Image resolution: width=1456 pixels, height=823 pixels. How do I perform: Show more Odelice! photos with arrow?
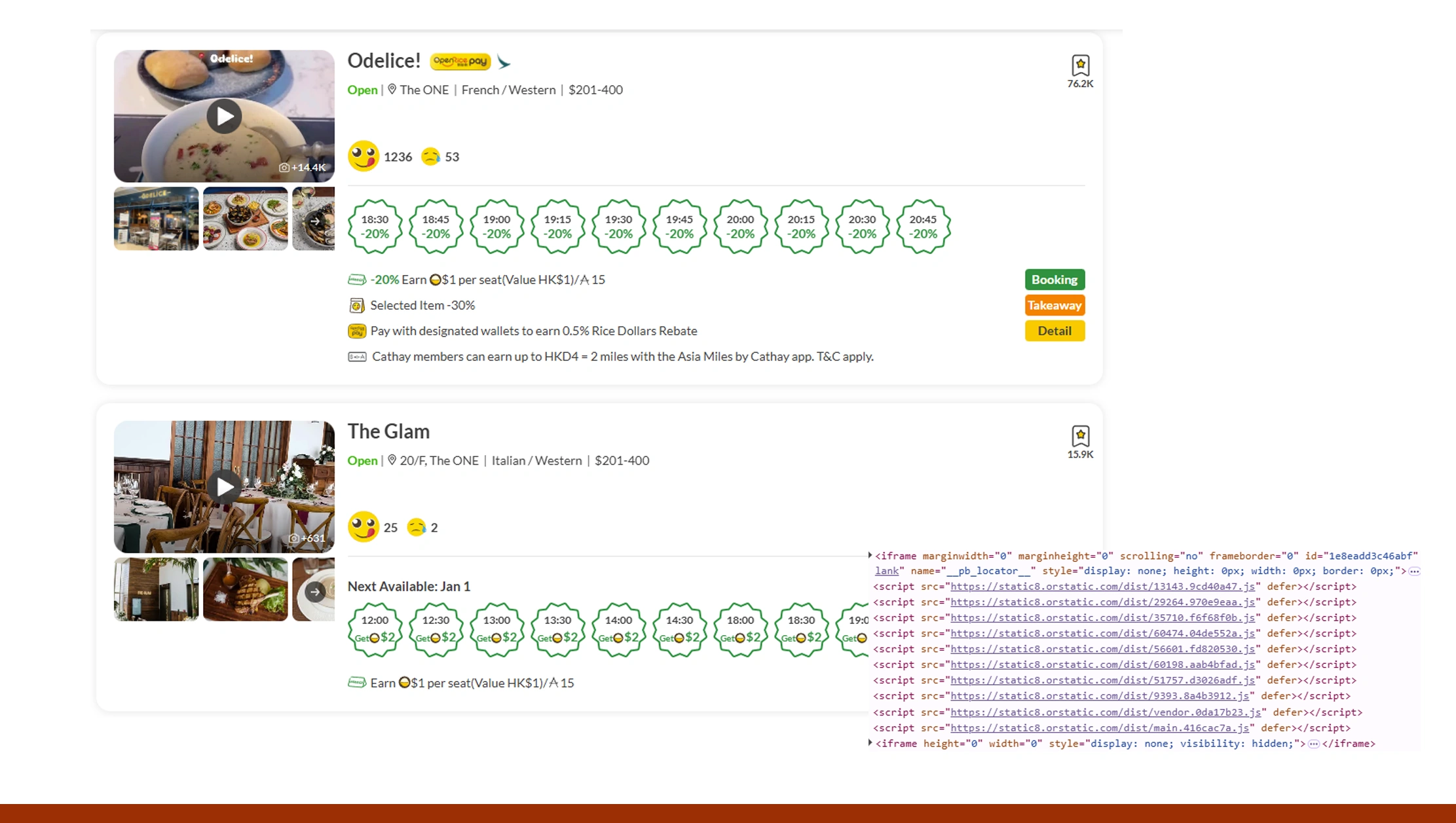(x=315, y=221)
